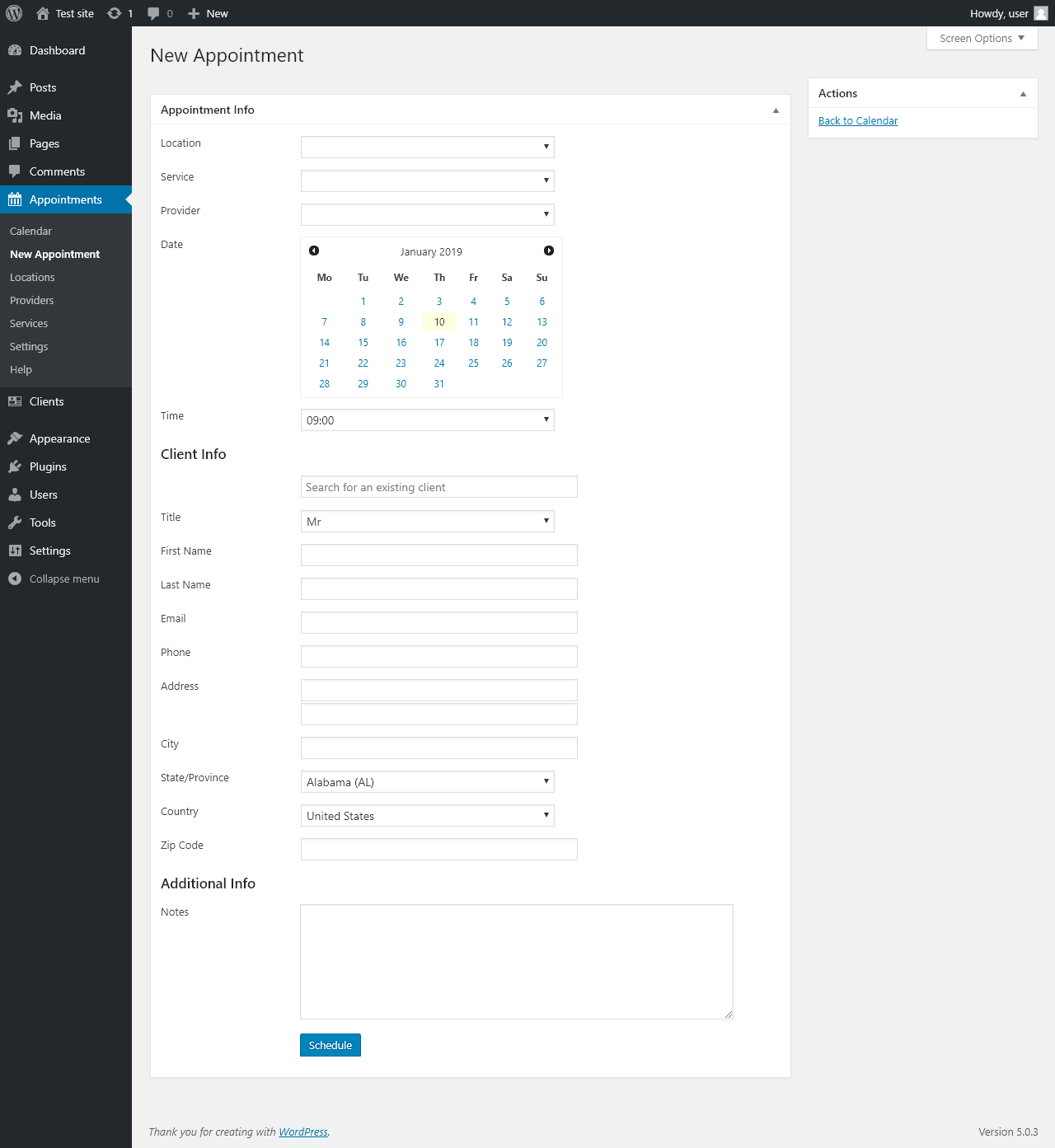Image resolution: width=1055 pixels, height=1148 pixels.
Task: Expand the Screen Options dropdown
Action: point(982,38)
